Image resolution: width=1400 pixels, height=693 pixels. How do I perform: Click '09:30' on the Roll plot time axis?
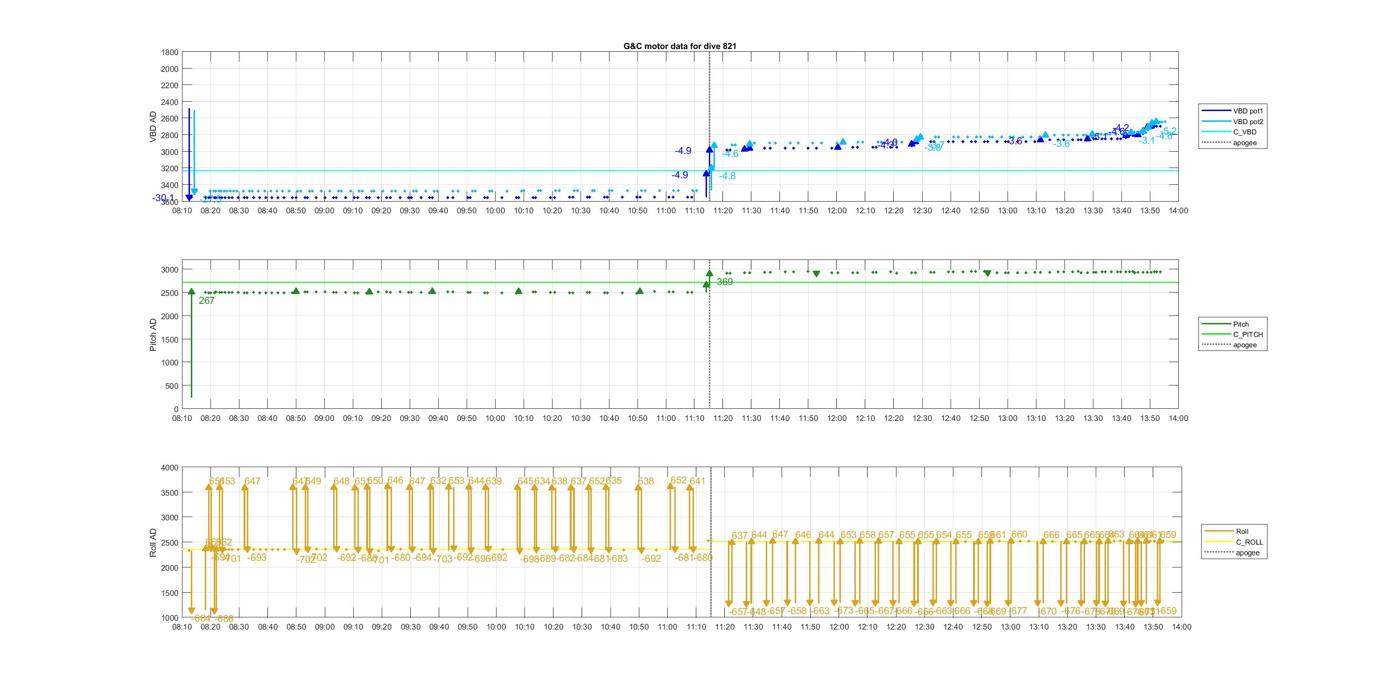410,627
